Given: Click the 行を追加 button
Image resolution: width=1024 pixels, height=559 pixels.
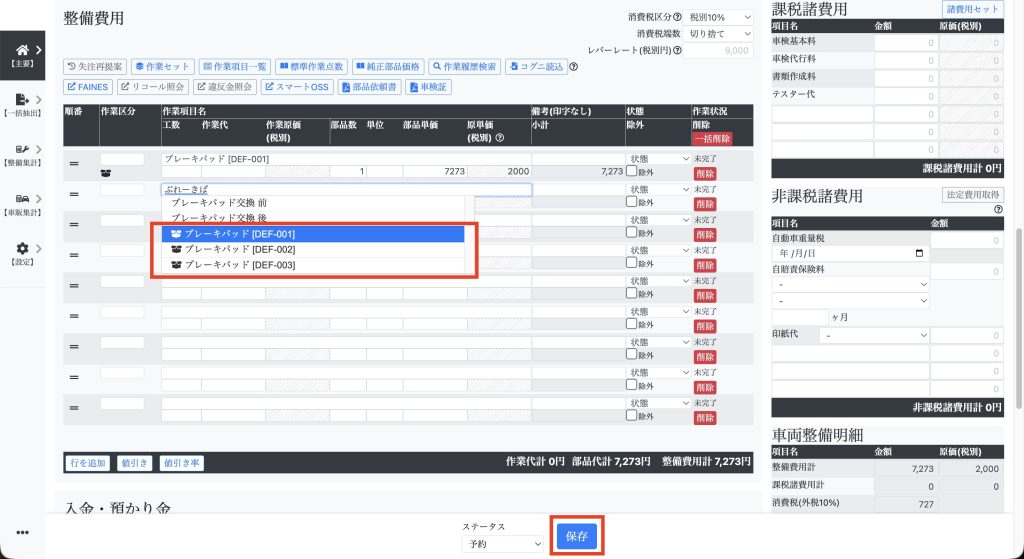Looking at the screenshot, I should click(88, 463).
